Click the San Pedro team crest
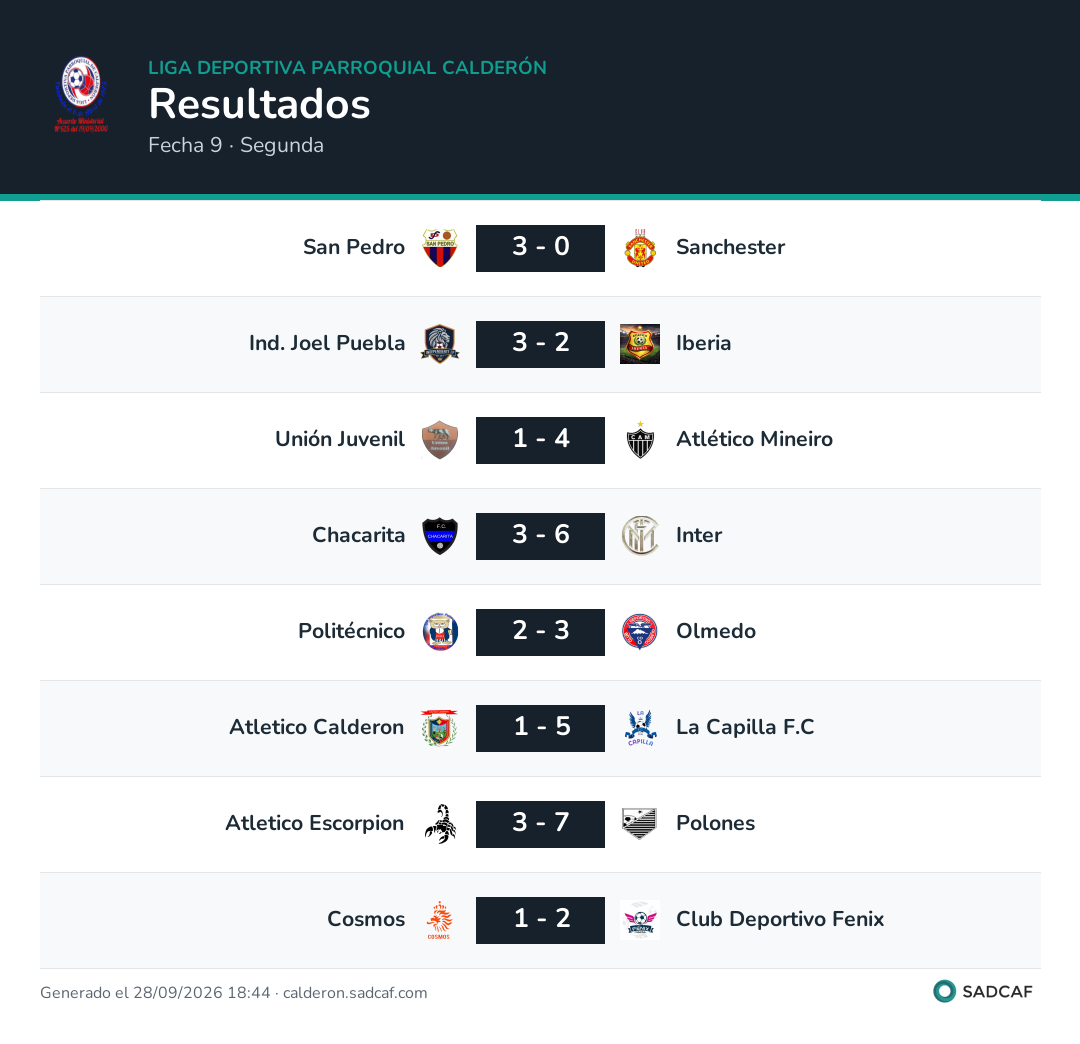This screenshot has height=1044, width=1080. pyautogui.click(x=440, y=248)
